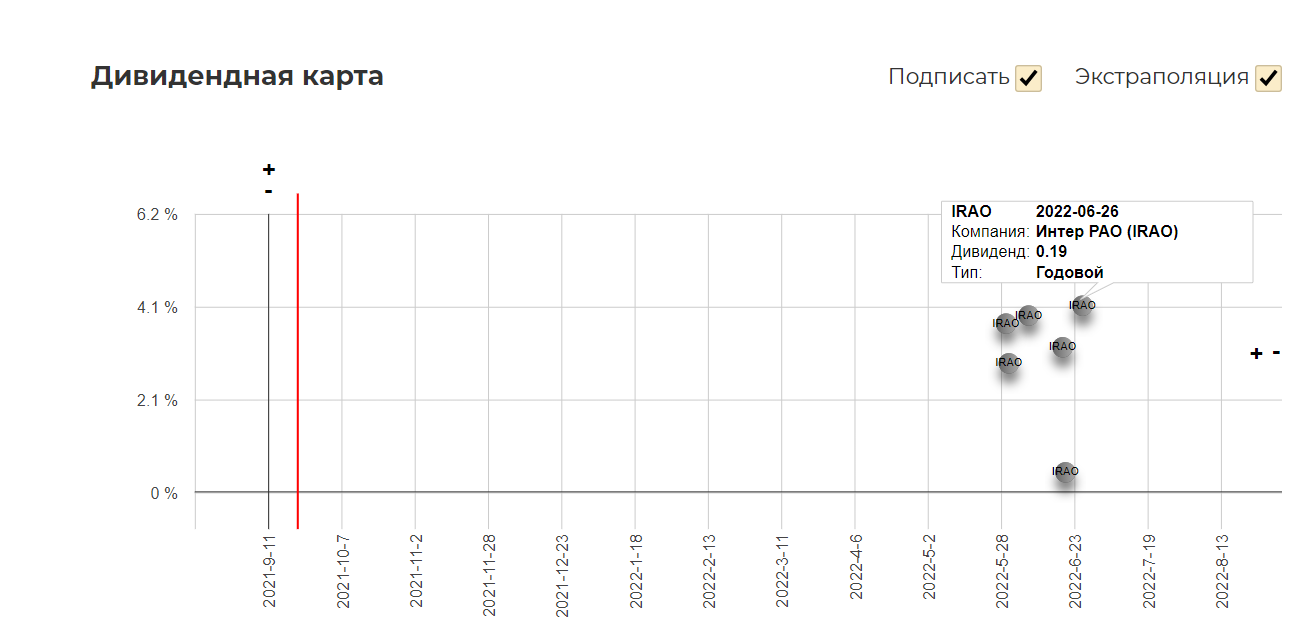Click the 2021-10-7 date axis label
This screenshot has height=624, width=1316.
point(342,570)
